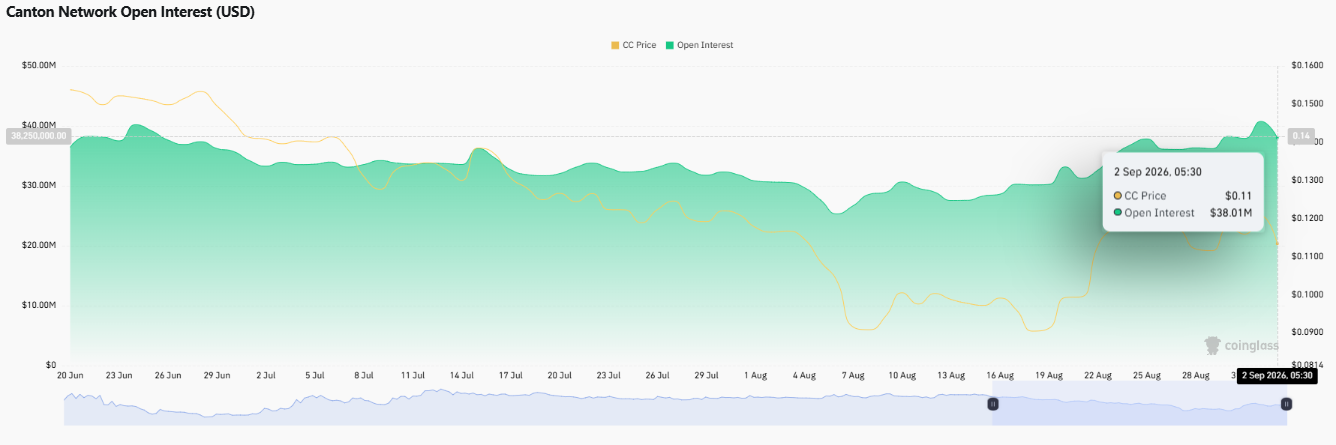
Task: Click the 2 Jul date label
Action: tap(266, 375)
